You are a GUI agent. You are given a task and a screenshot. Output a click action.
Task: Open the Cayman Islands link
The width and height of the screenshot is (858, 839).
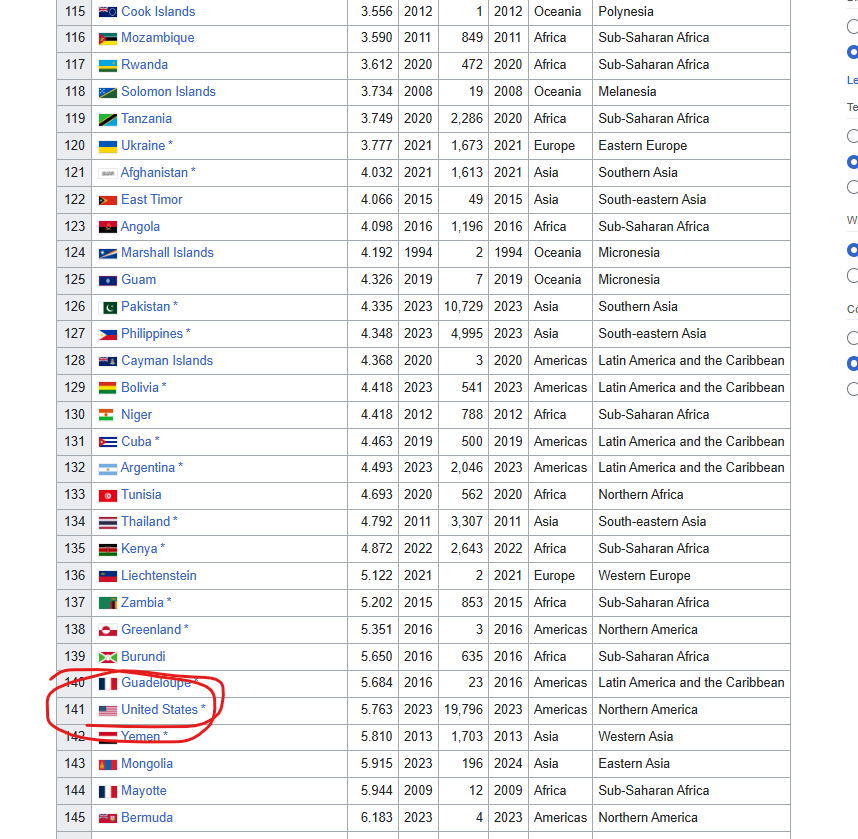pos(167,360)
